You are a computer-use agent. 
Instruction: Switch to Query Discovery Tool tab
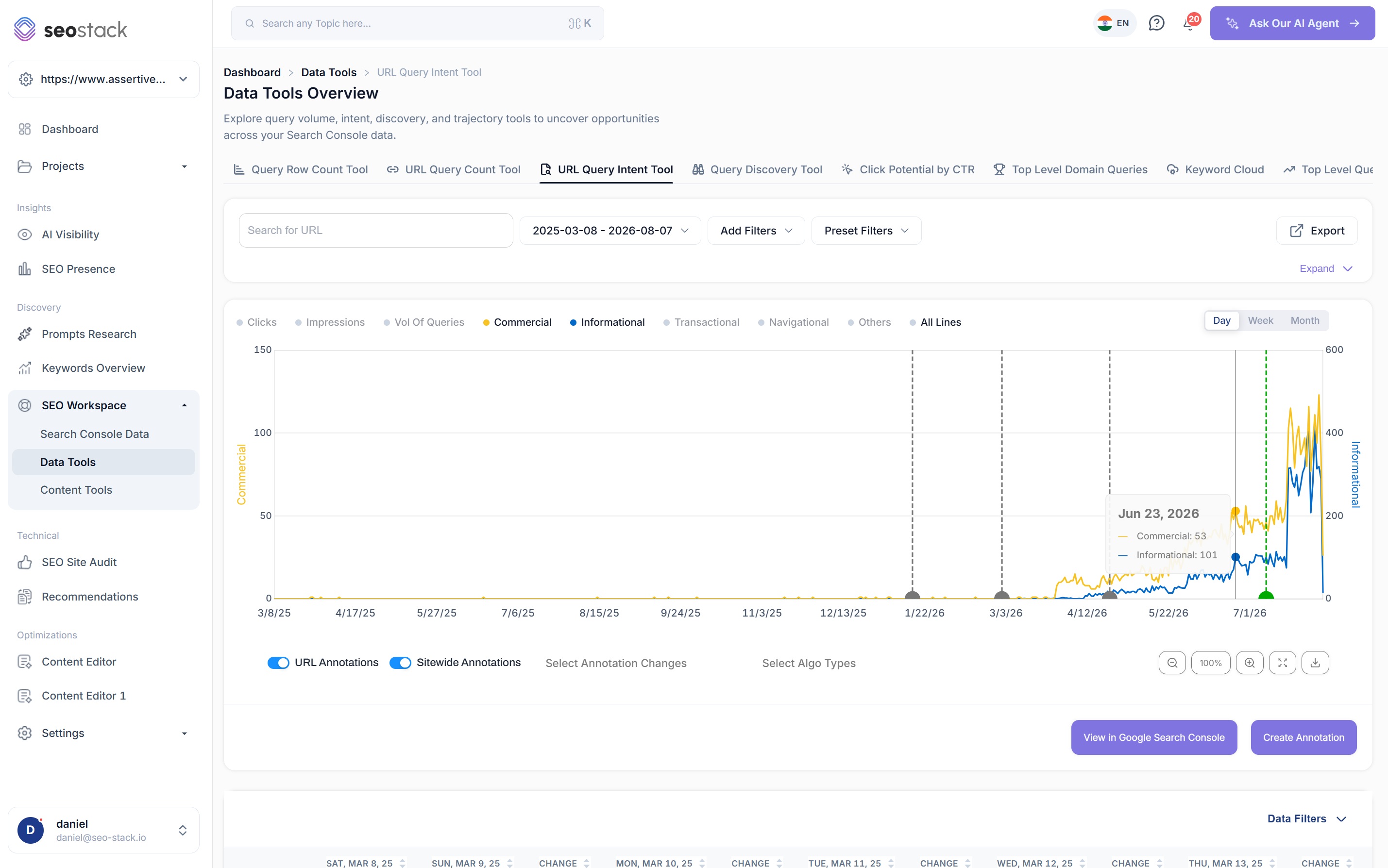pyautogui.click(x=757, y=169)
